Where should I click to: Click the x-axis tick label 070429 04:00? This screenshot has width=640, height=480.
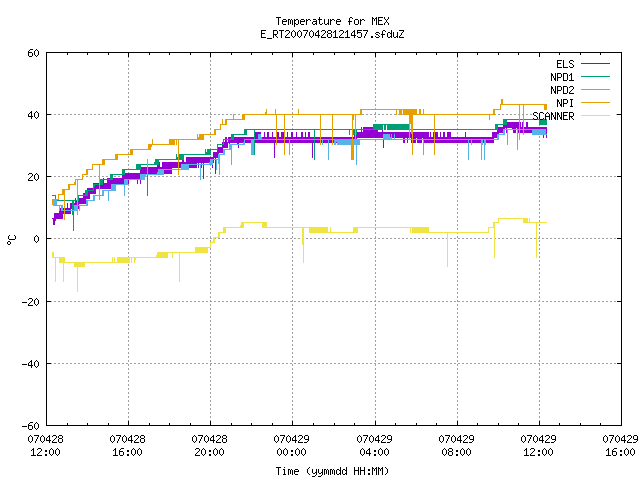click(374, 446)
